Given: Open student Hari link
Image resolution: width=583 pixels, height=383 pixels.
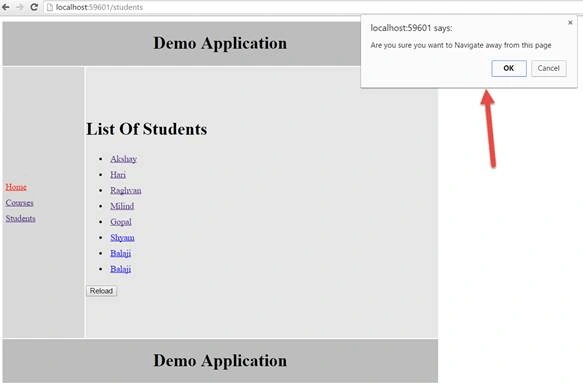Looking at the screenshot, I should pos(118,175).
